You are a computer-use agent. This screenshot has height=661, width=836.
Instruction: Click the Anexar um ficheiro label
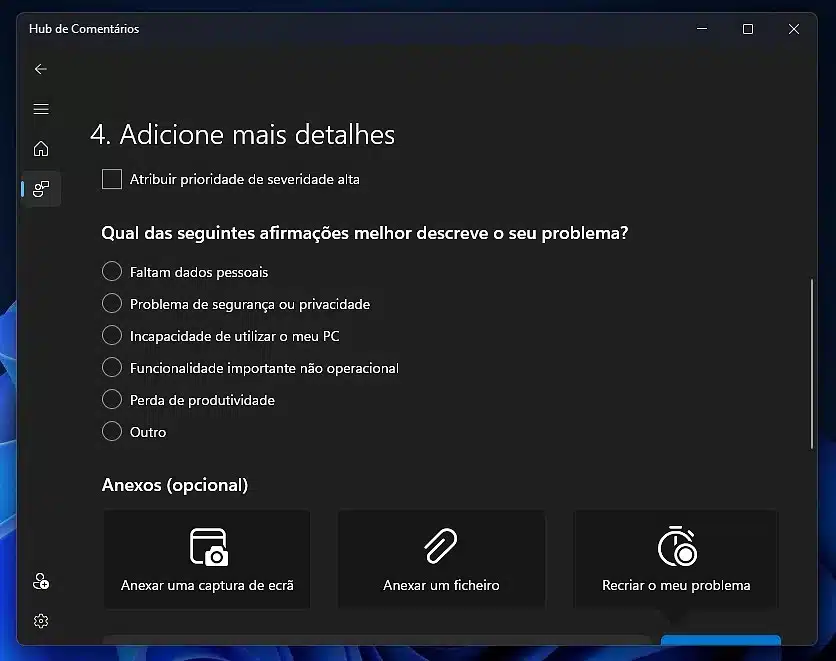(x=441, y=585)
